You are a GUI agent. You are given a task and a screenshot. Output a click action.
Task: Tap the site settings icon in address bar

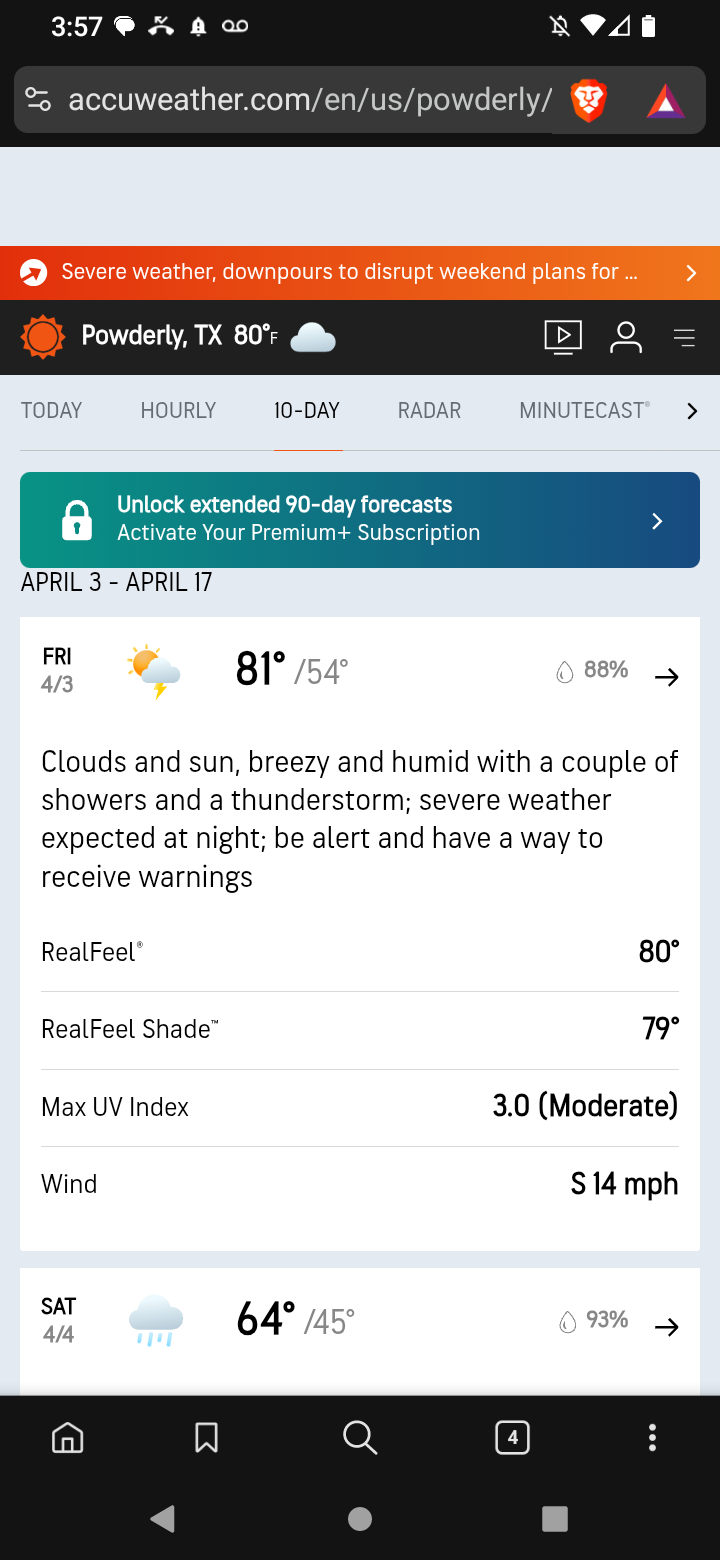(38, 100)
